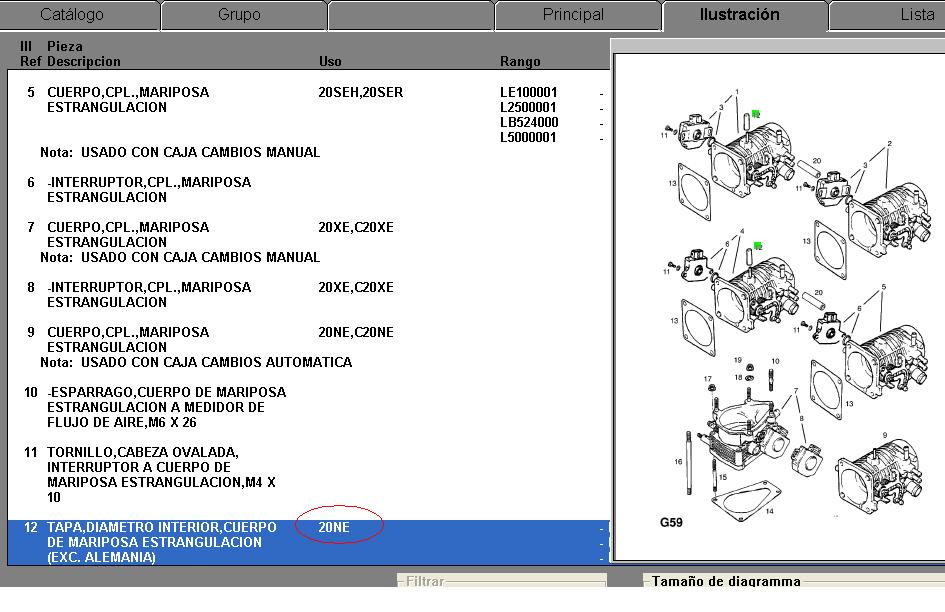The height and width of the screenshot is (612, 945).
Task: Click the green highlighted marker on the top assembly
Action: (x=757, y=115)
